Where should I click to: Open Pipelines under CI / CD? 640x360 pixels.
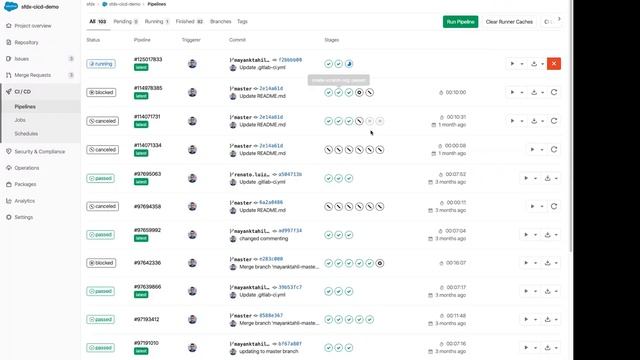tap(25, 107)
